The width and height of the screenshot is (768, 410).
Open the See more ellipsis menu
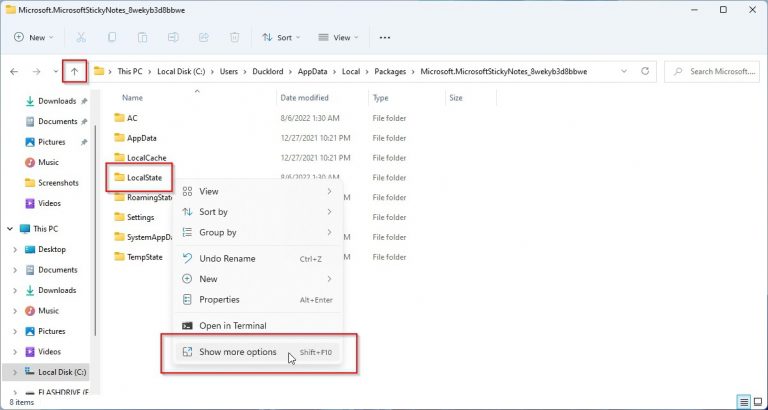click(385, 37)
